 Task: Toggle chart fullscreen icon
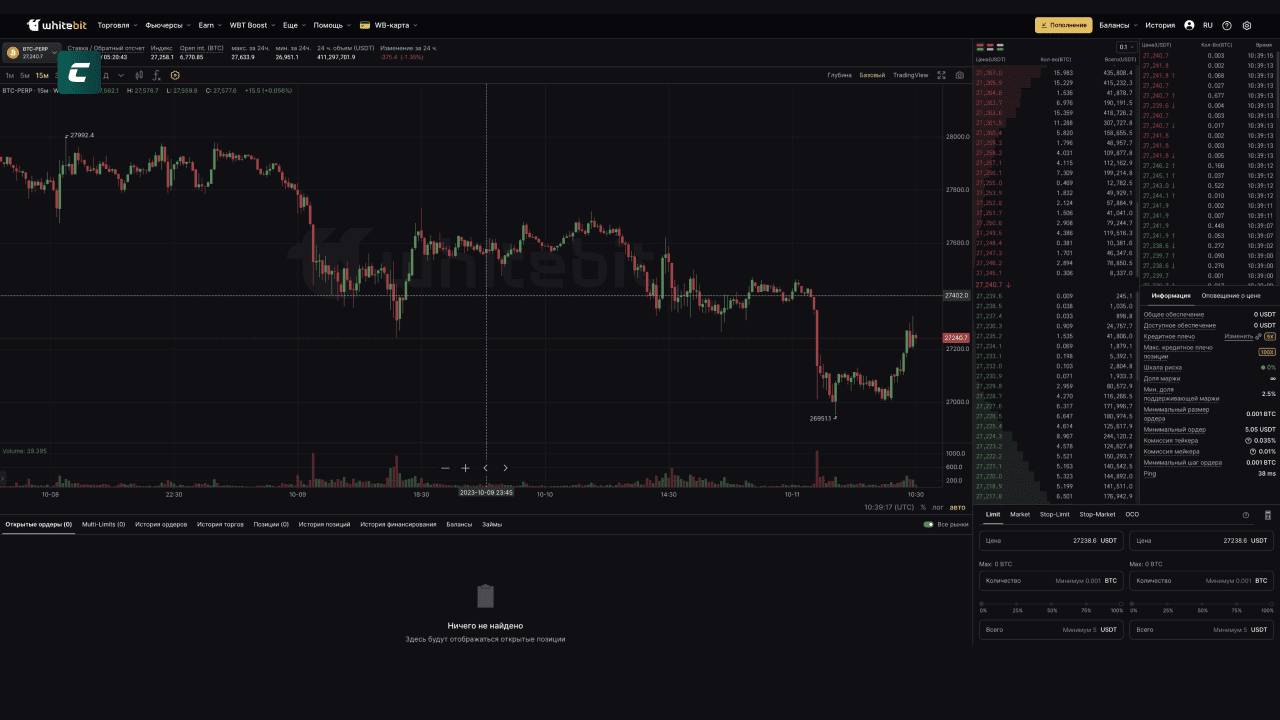[x=941, y=75]
